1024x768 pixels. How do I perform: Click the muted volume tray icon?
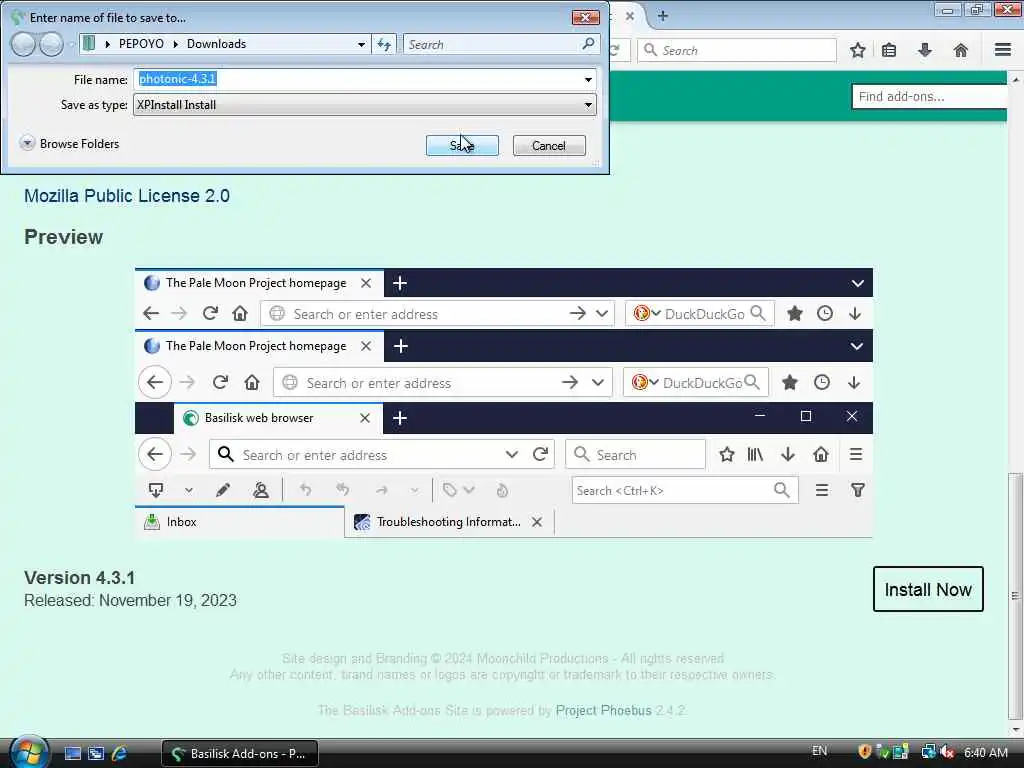click(x=947, y=752)
